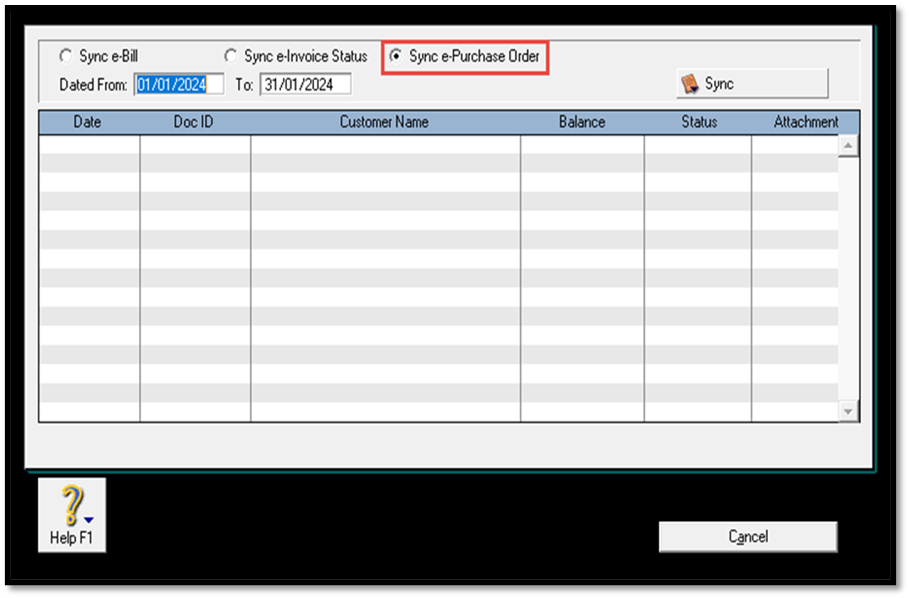Select the Sync e-Invoice Status option
Viewport: 909px width, 598px height.
pos(231,57)
